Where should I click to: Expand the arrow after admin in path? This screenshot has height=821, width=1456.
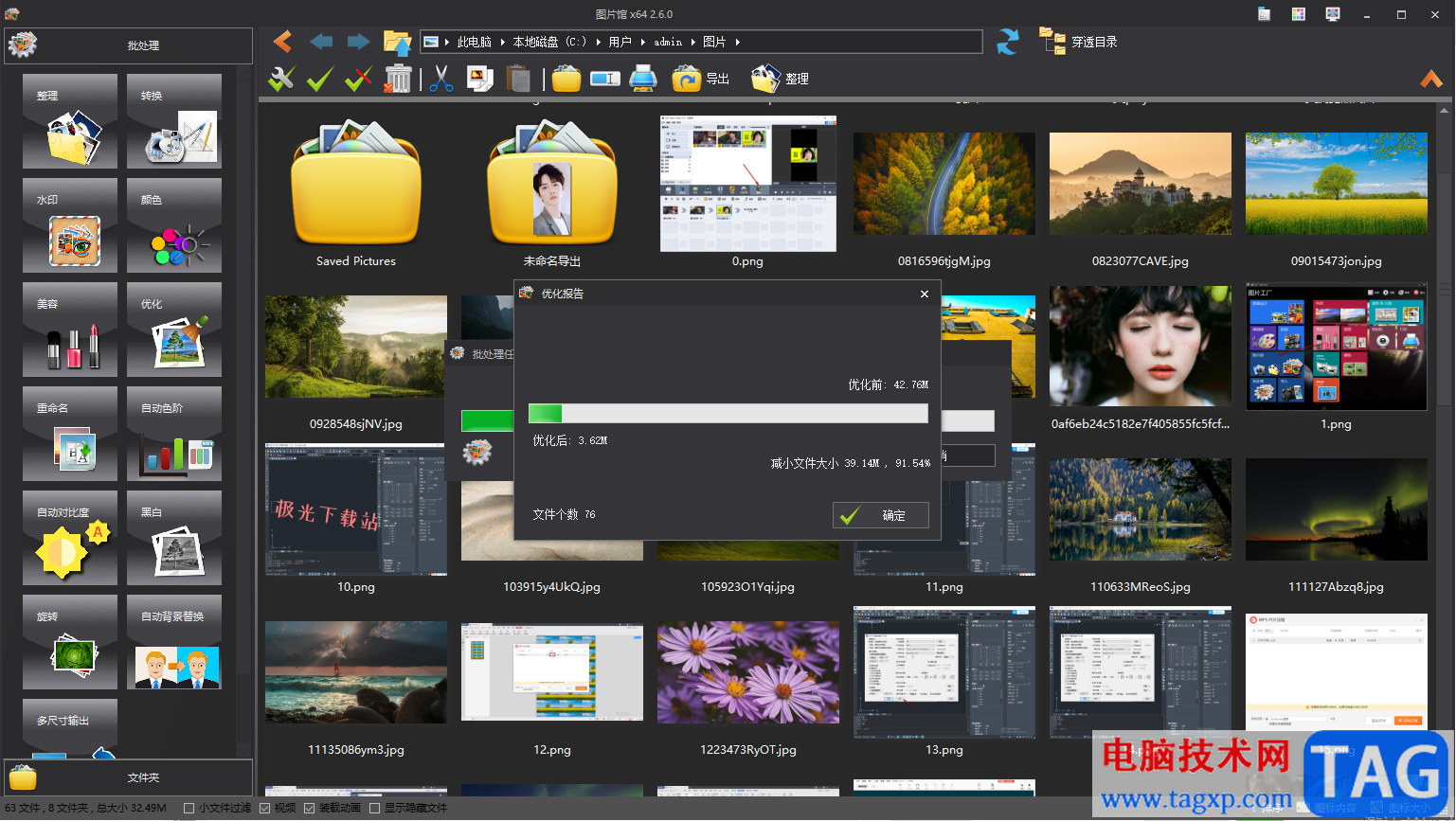click(x=692, y=42)
